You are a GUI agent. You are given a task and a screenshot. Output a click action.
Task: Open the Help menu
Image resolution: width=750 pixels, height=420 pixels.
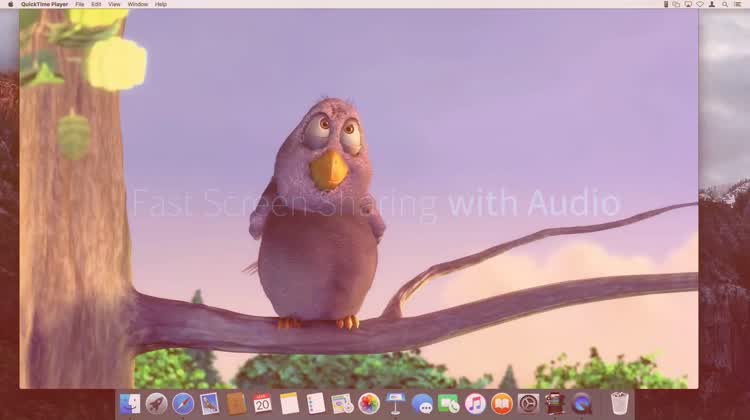[161, 4]
